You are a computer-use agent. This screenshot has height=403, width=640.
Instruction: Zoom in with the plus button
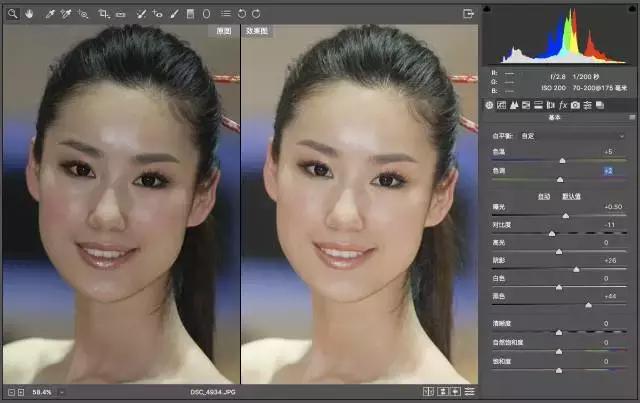[x=21, y=392]
